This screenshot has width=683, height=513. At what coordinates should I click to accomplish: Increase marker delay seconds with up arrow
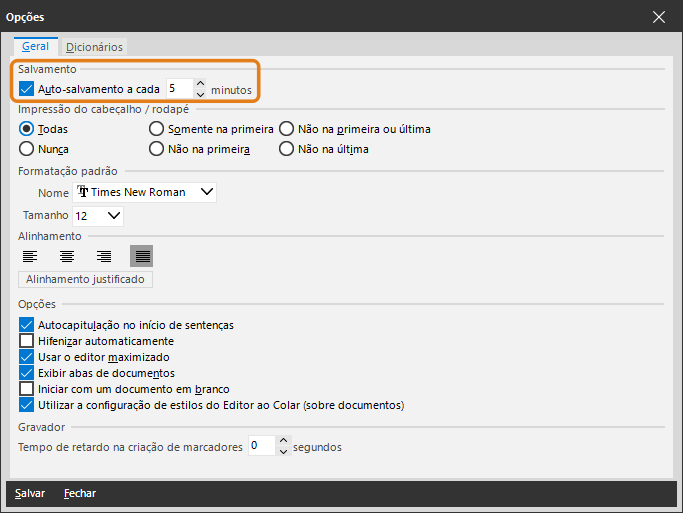[x=284, y=441]
